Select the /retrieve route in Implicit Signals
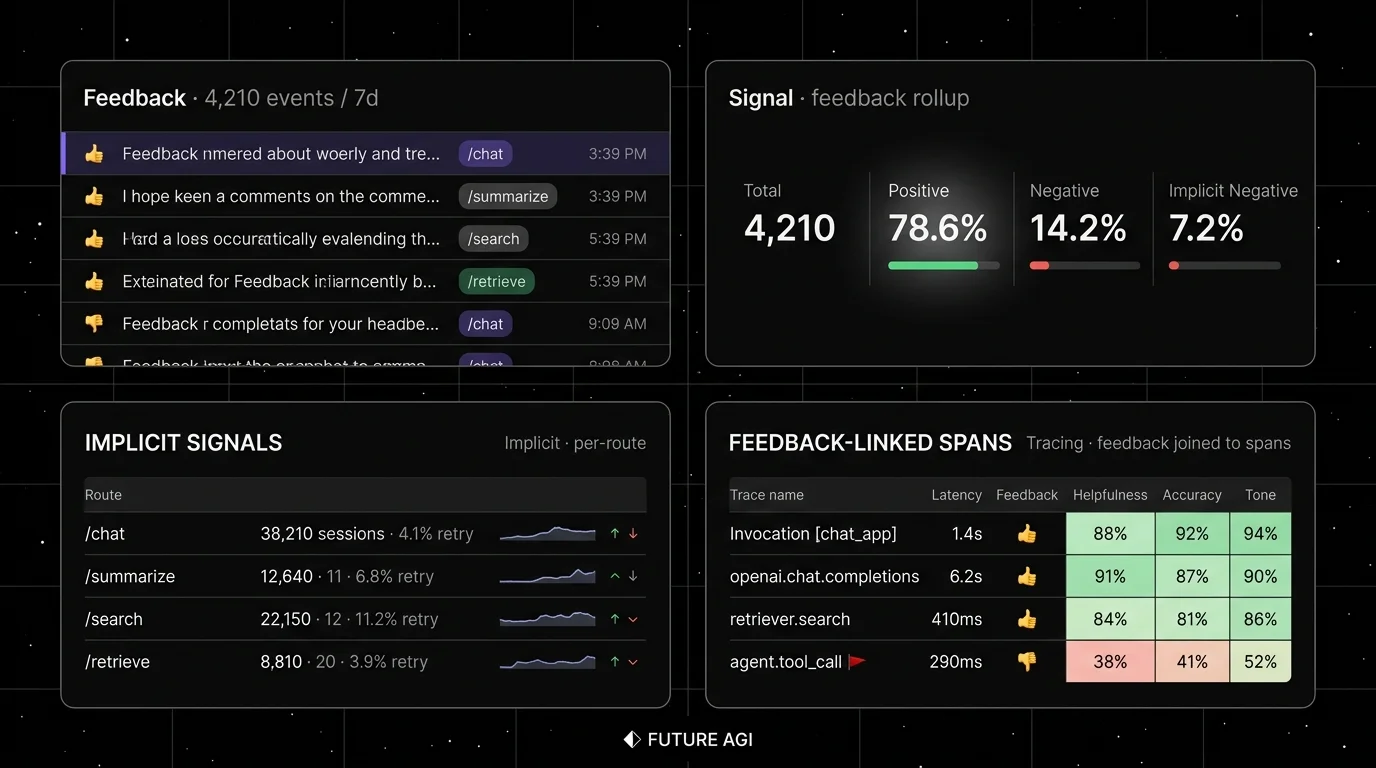1376x768 pixels. click(x=117, y=662)
